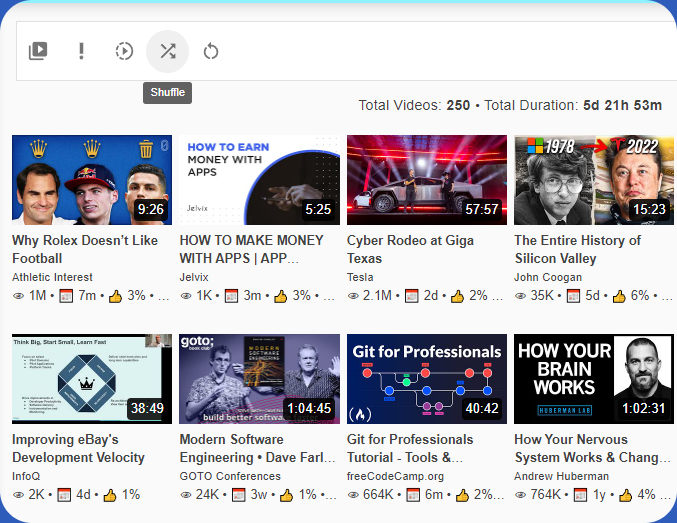677x523 pixels.
Task: Click the Rolex video thumbnail with three faces
Action: pos(92,180)
